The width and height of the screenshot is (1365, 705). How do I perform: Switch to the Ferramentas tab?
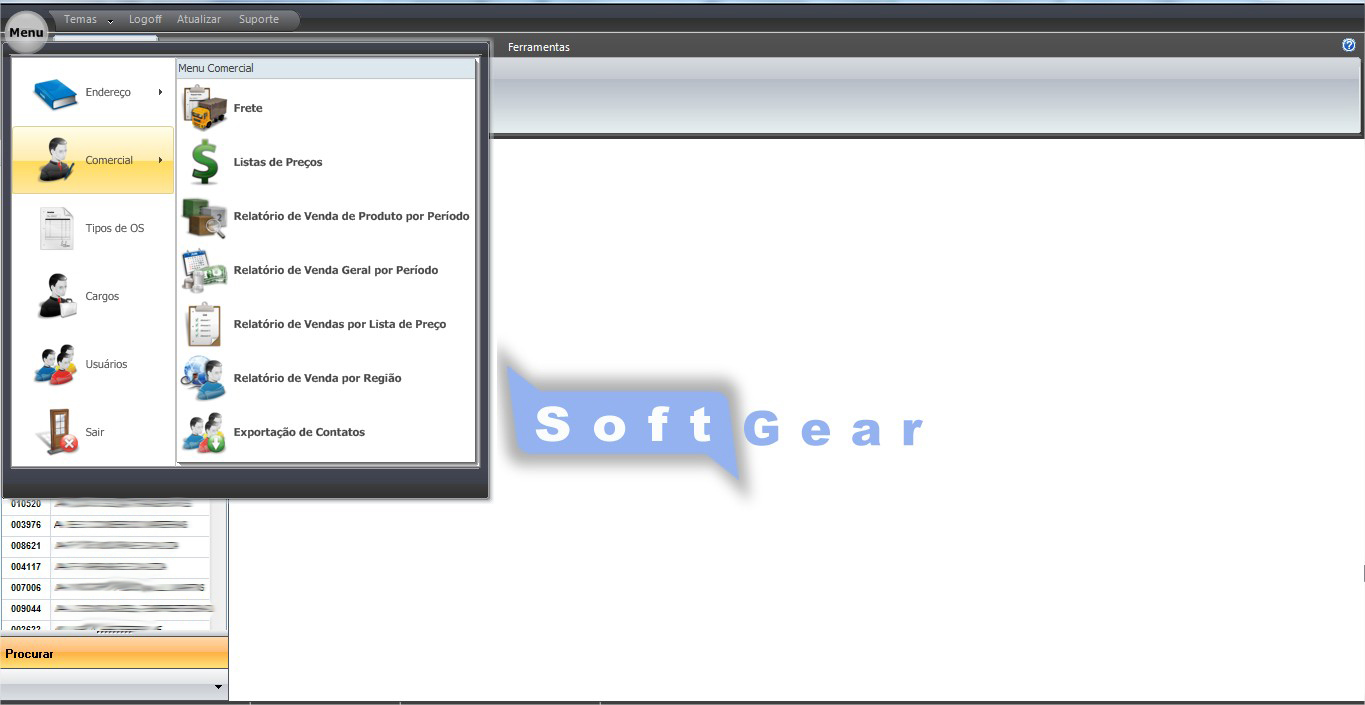coord(538,47)
